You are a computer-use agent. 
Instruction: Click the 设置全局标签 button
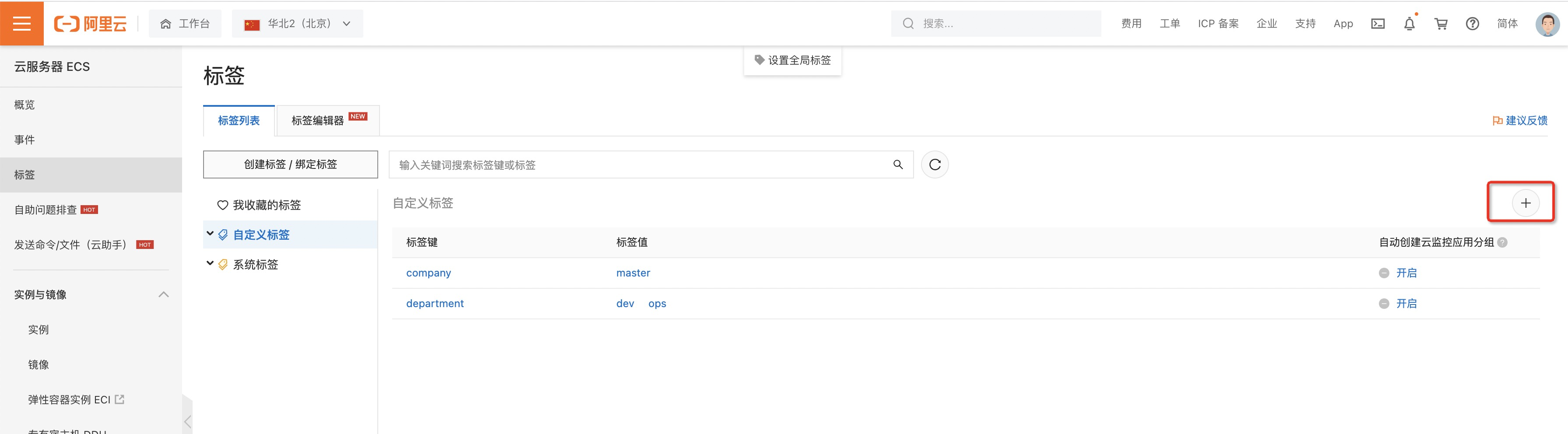[792, 59]
